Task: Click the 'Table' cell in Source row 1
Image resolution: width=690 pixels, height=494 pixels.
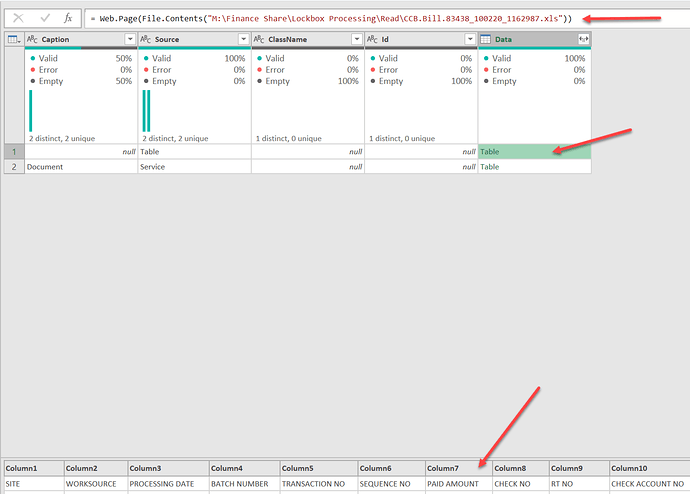Action: point(195,152)
